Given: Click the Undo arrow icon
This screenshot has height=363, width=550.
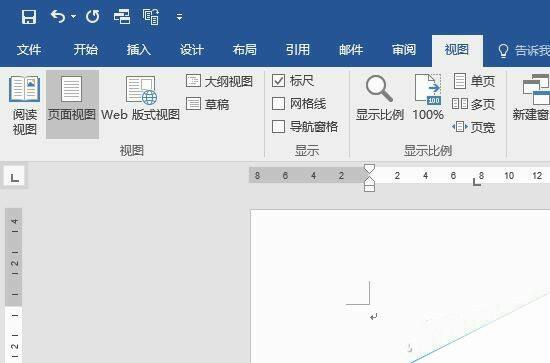Looking at the screenshot, I should (x=58, y=16).
